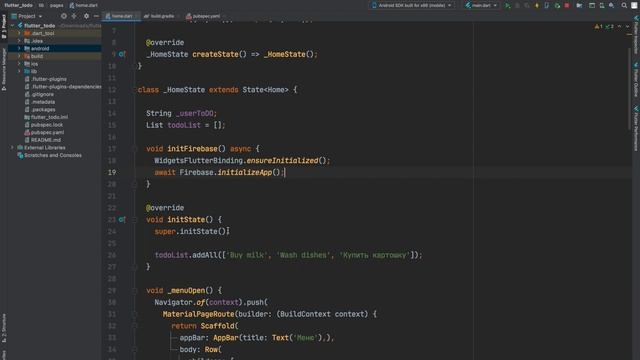
Task: Click Expand All crosshair icon in Project panel
Action: 74,16
